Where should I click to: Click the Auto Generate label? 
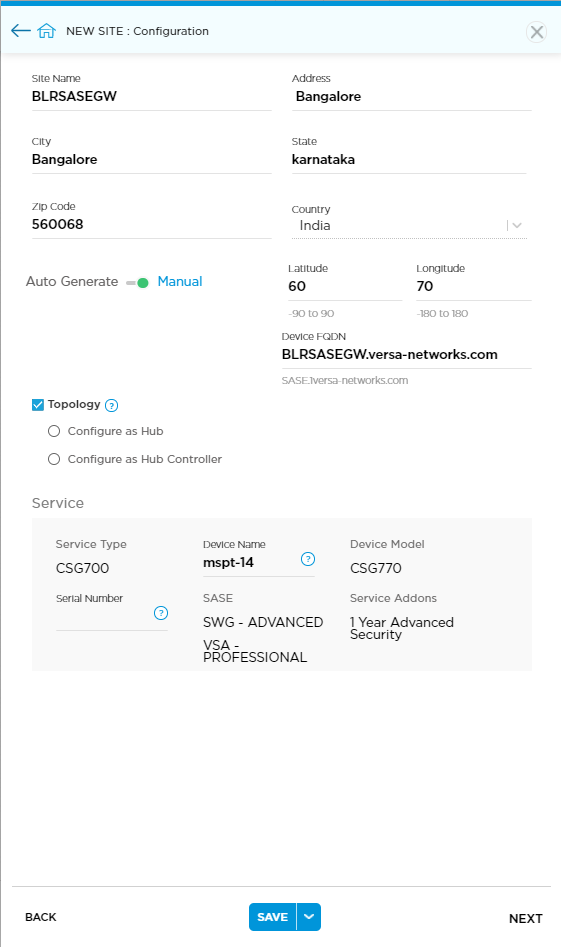[72, 281]
